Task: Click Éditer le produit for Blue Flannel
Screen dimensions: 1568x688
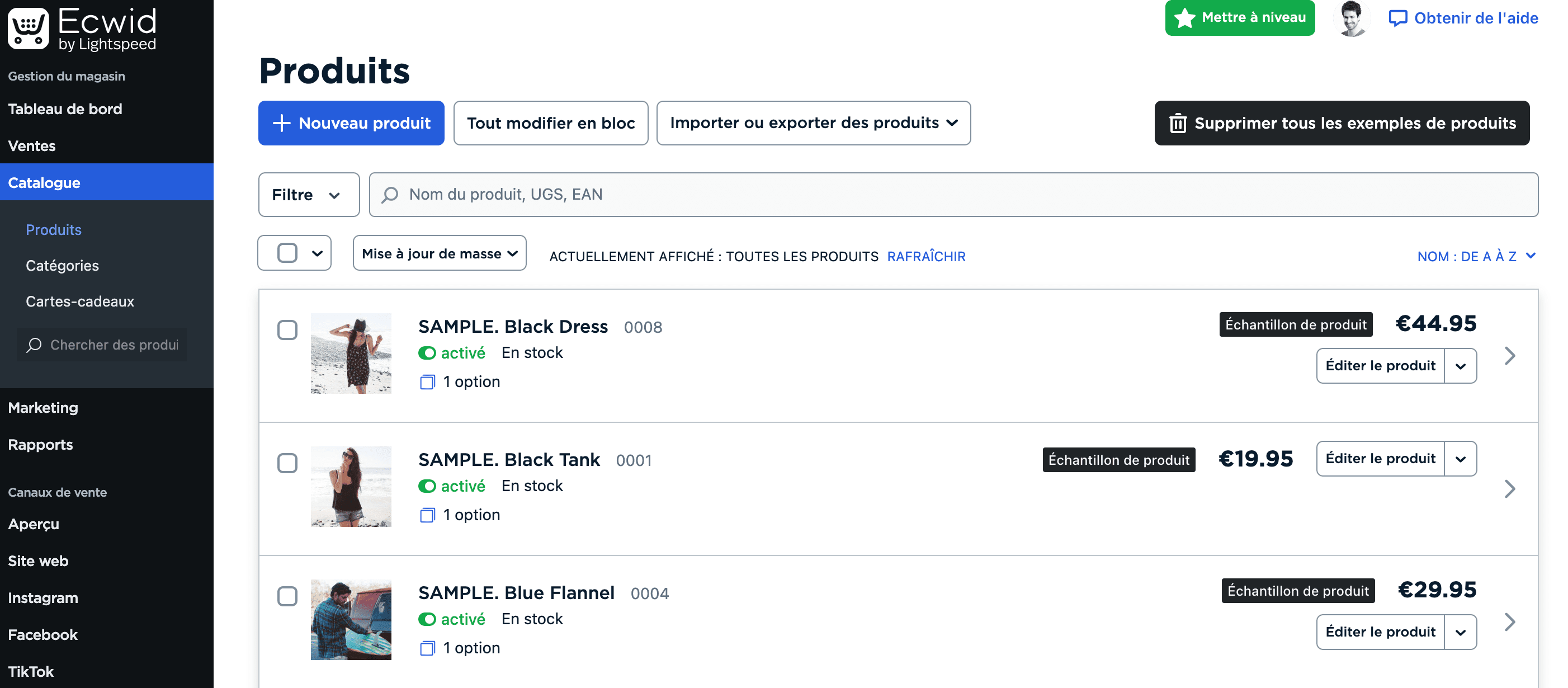Action: click(1380, 632)
